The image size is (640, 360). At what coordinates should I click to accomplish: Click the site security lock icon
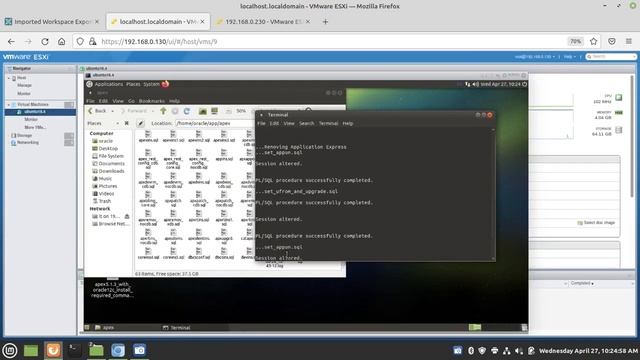pos(93,41)
